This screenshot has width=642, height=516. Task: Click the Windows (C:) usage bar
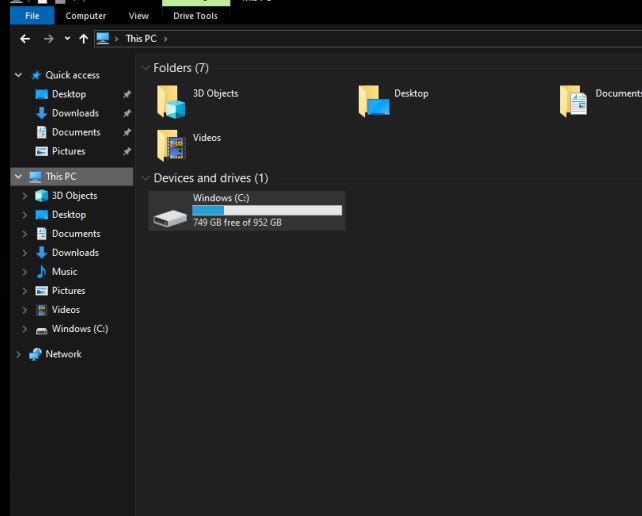pyautogui.click(x=267, y=210)
